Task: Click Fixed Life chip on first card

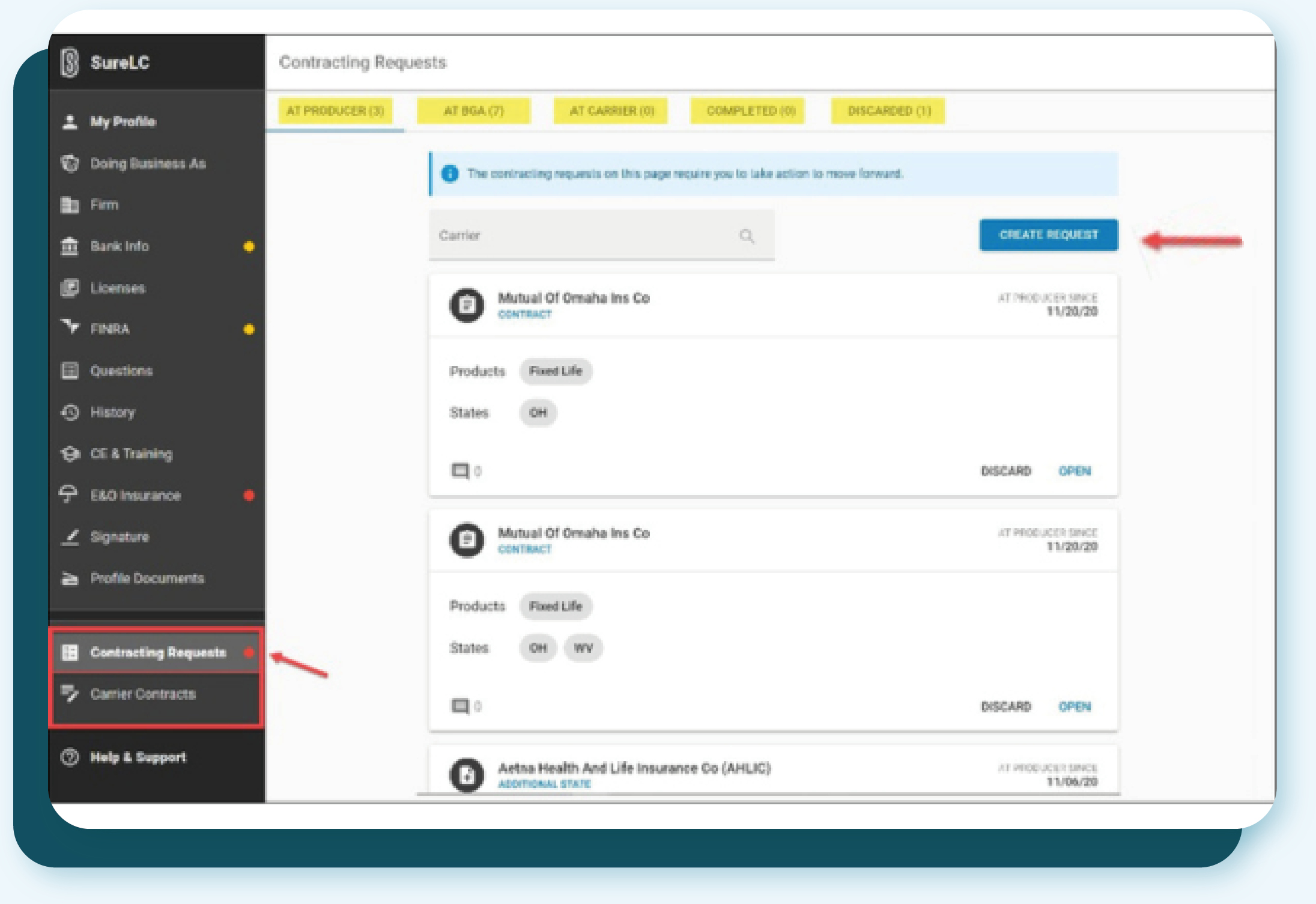Action: [556, 371]
